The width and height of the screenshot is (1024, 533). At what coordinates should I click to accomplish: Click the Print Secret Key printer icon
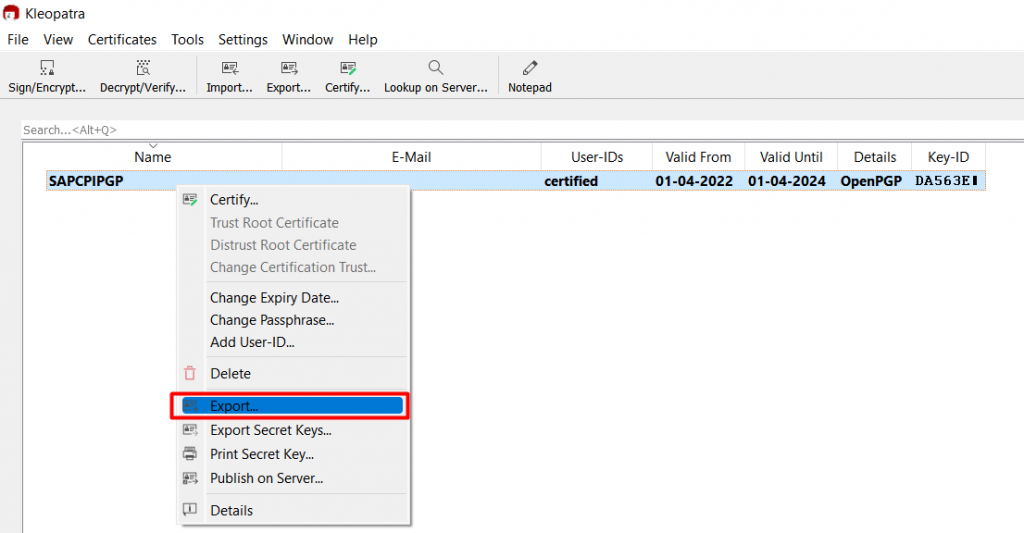point(190,453)
